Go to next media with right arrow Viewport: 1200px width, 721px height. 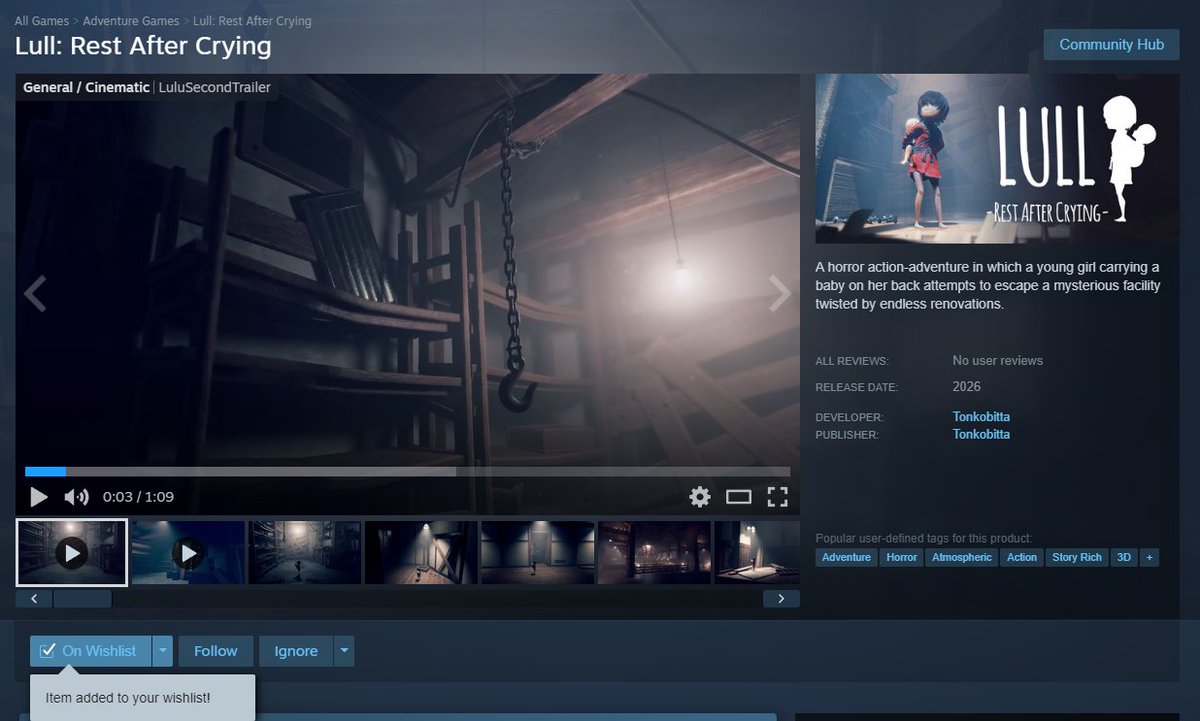(780, 294)
